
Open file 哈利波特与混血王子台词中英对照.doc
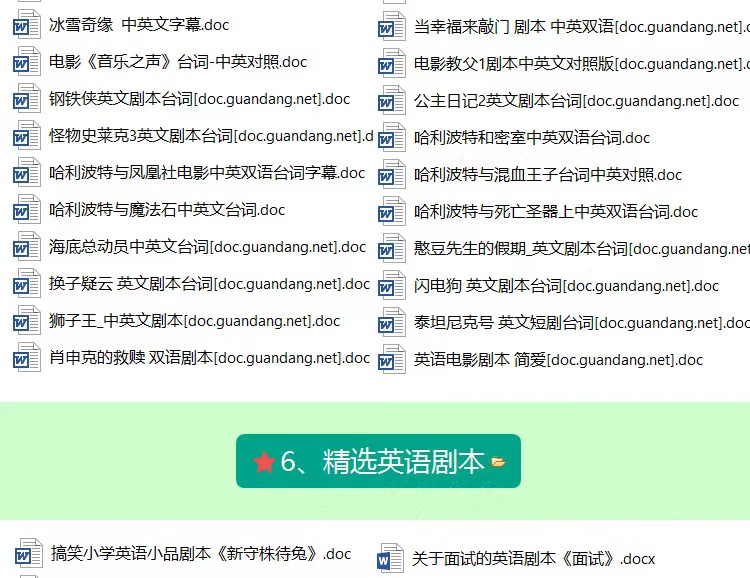(x=548, y=175)
